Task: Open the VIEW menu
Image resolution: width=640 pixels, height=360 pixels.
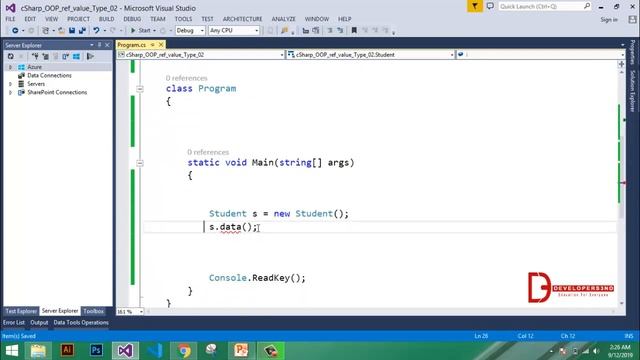Action: (x=51, y=19)
